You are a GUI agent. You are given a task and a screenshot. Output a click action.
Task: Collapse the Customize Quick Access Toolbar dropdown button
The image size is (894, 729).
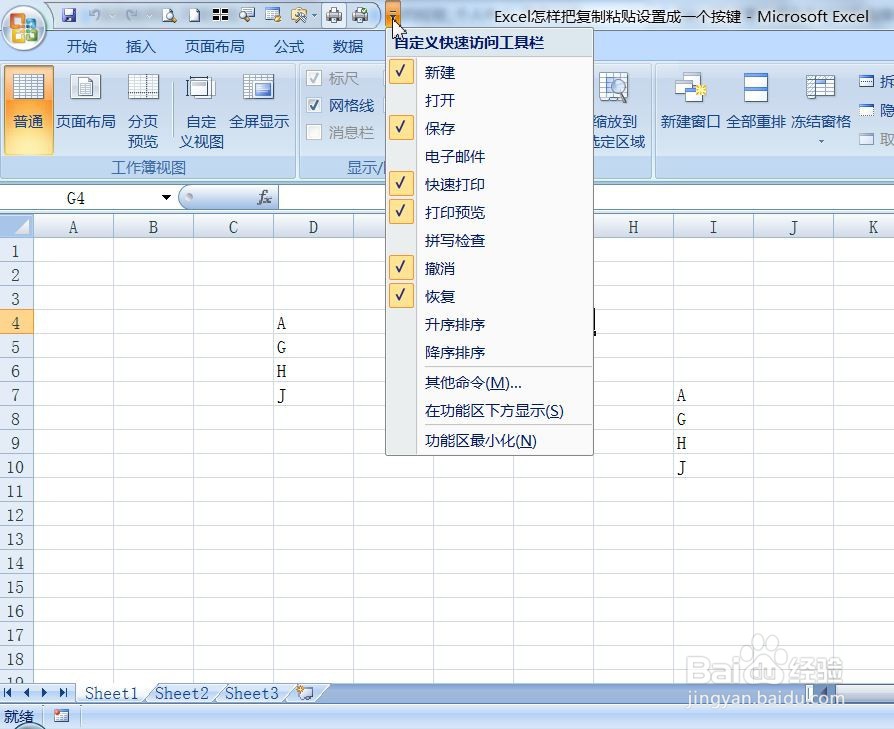click(393, 15)
